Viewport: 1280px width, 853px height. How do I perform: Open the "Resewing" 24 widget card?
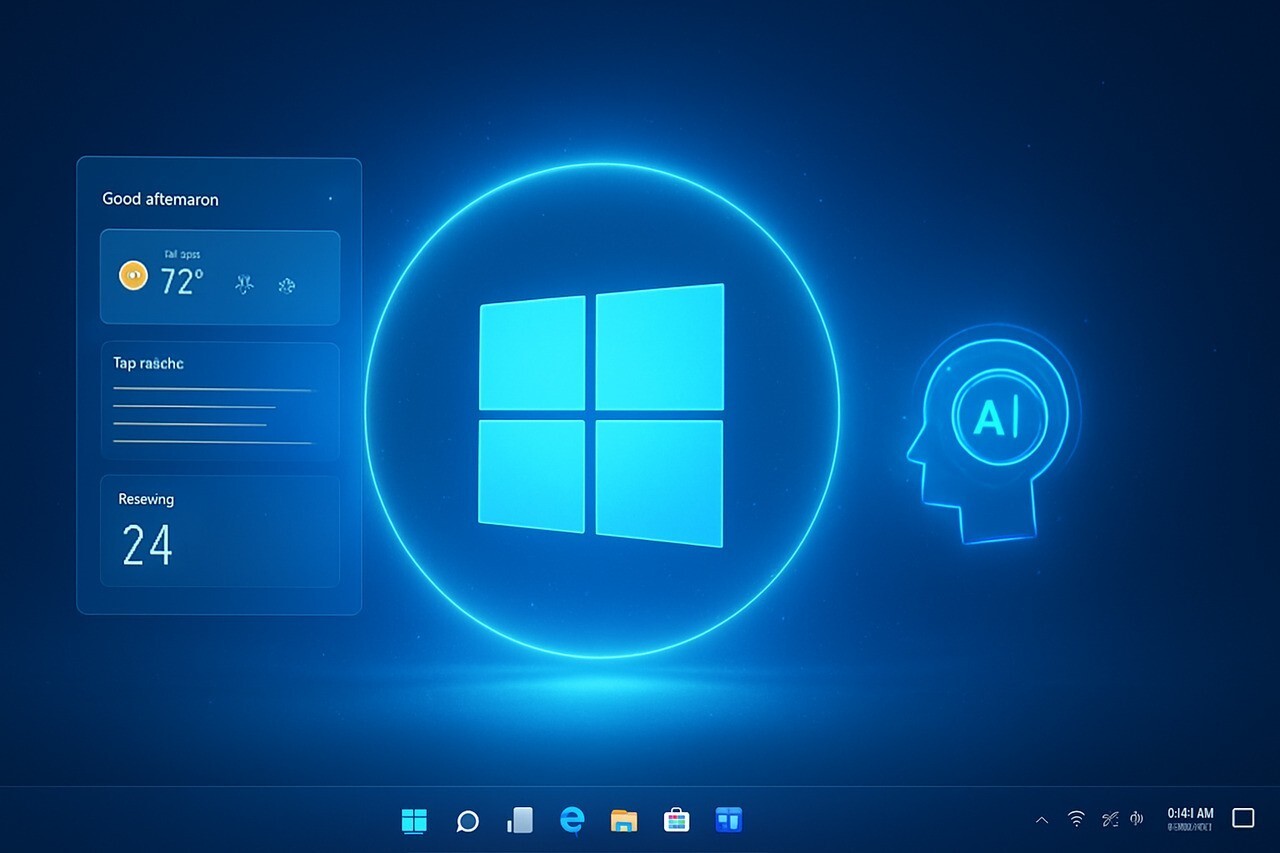pyautogui.click(x=220, y=530)
